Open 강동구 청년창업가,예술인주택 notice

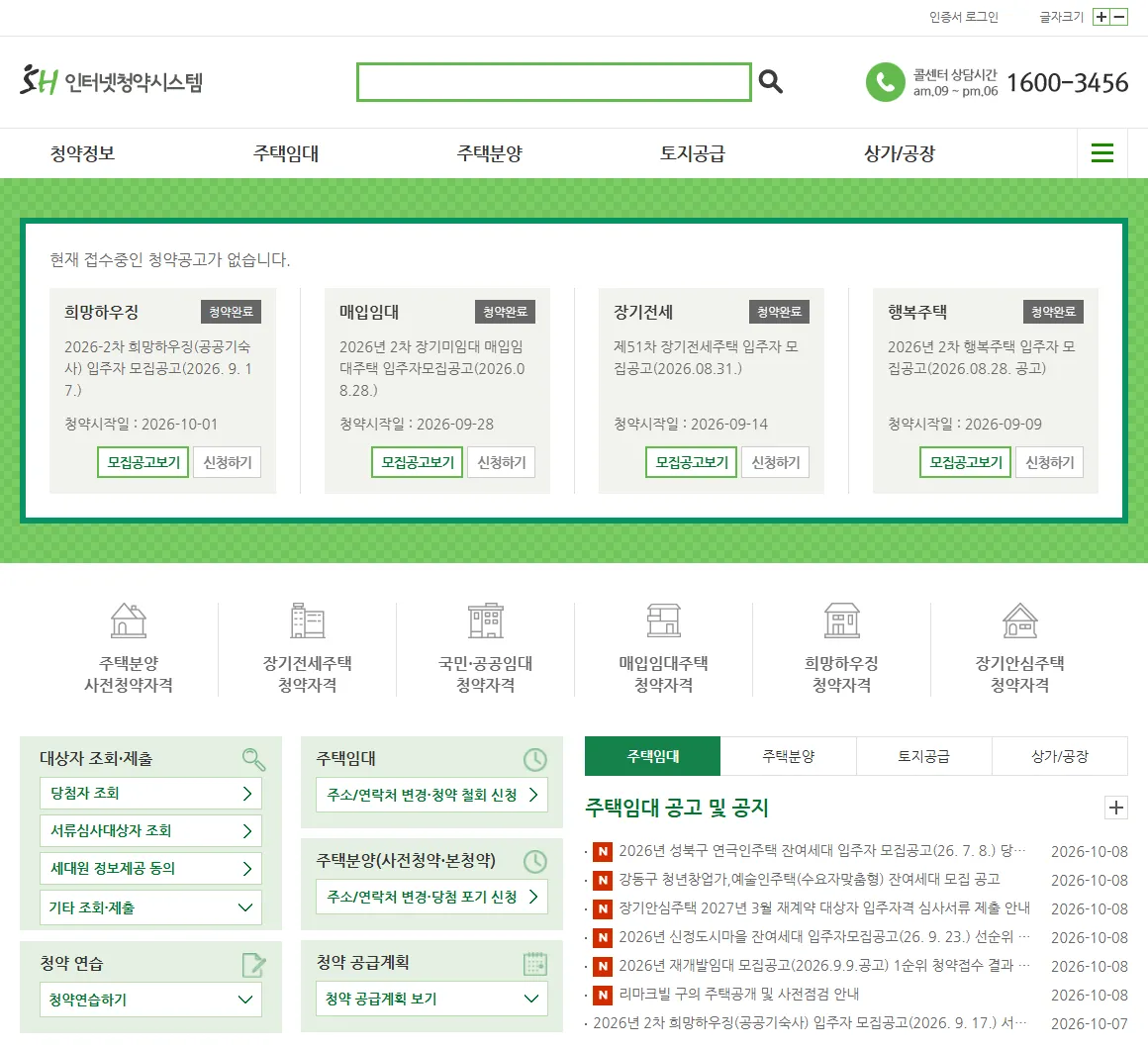point(809,879)
